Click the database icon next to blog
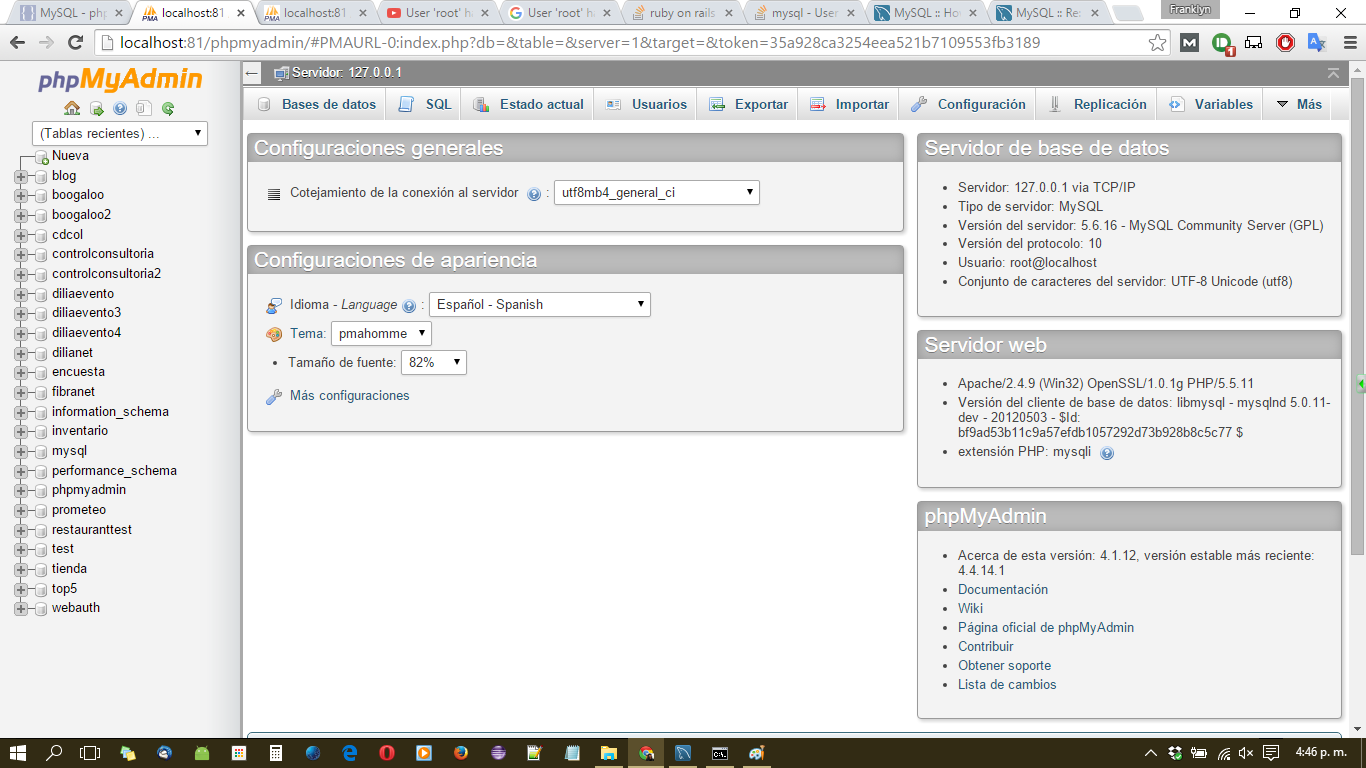Screen dimensions: 1366x768 (x=41, y=177)
